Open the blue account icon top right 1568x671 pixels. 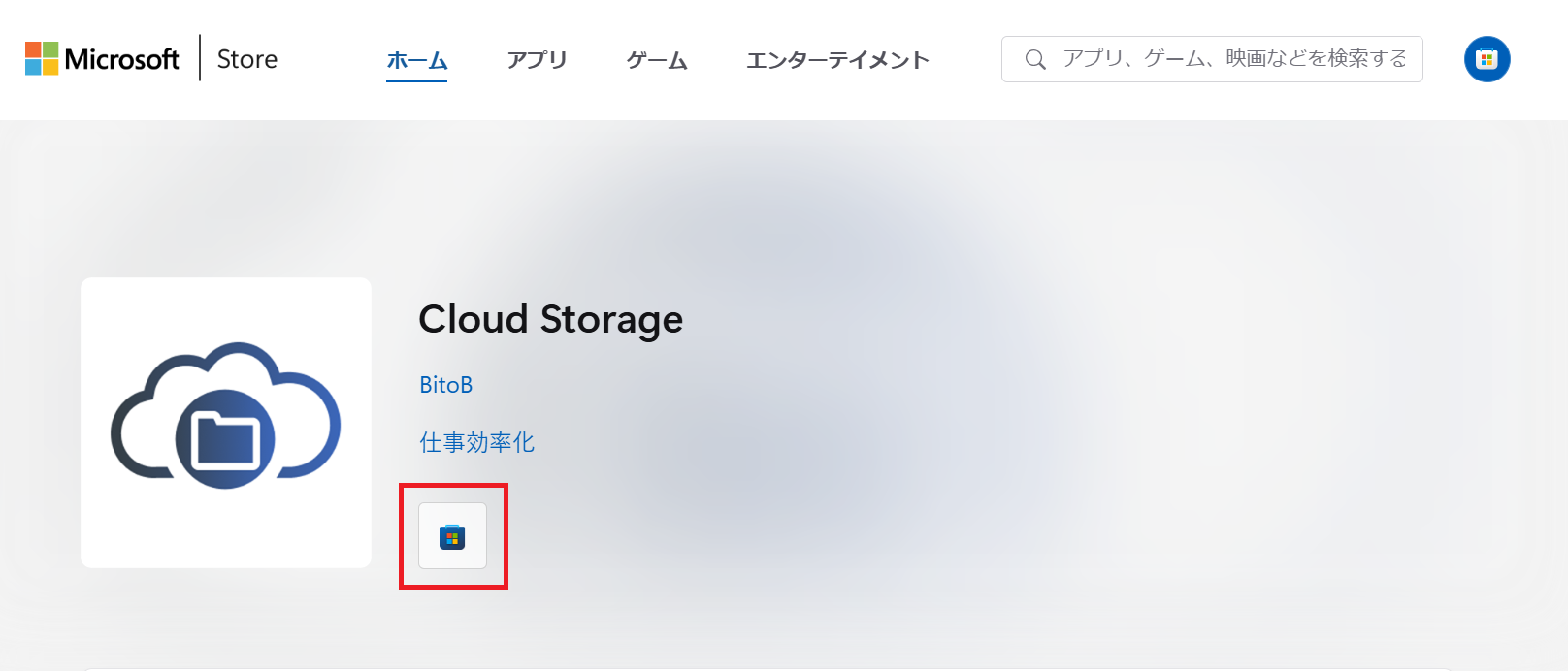1486,59
